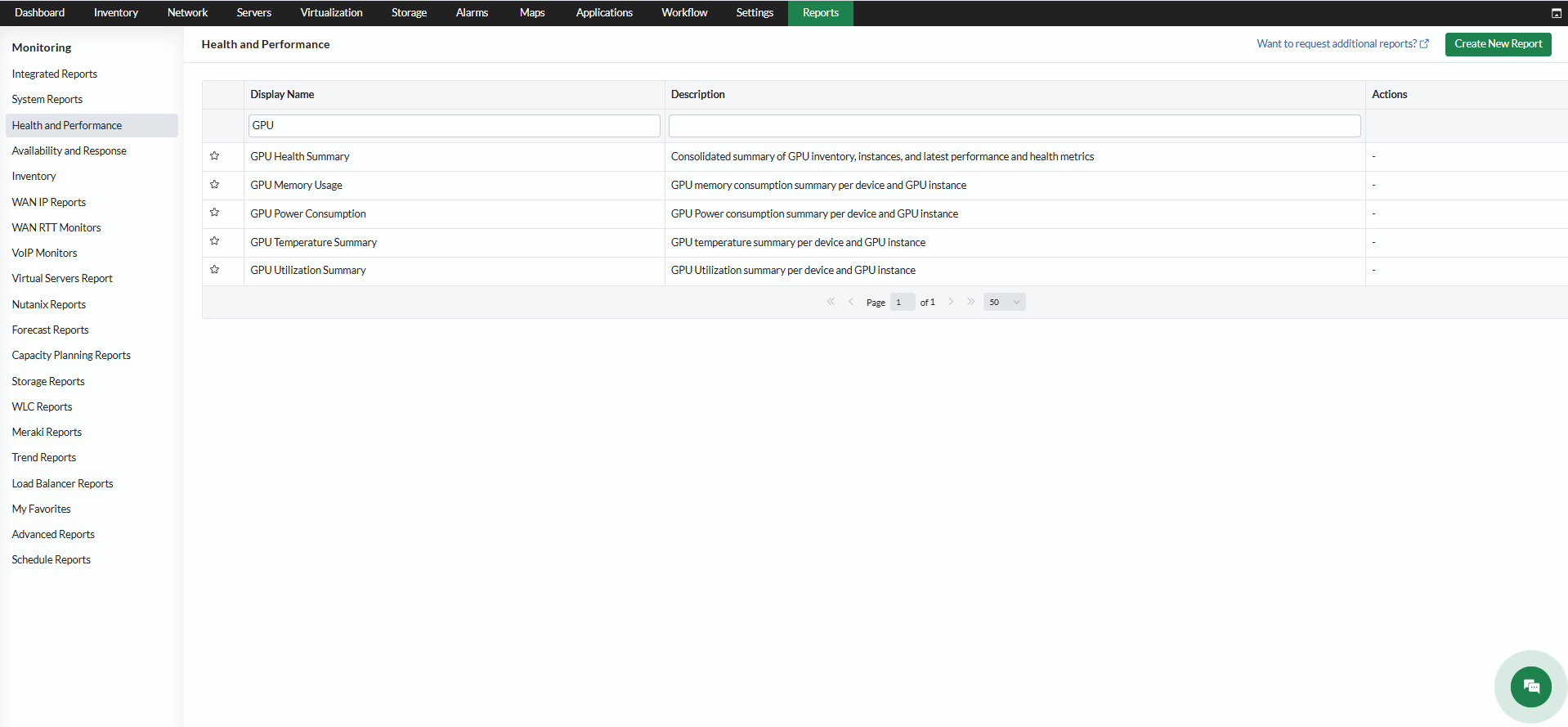Click the Actions column header
1568x727 pixels.
pos(1390,94)
